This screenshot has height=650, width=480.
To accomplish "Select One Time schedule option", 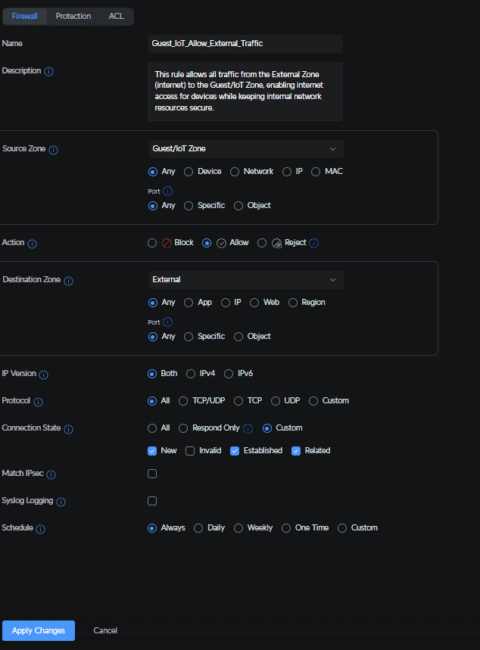I will pyautogui.click(x=286, y=528).
